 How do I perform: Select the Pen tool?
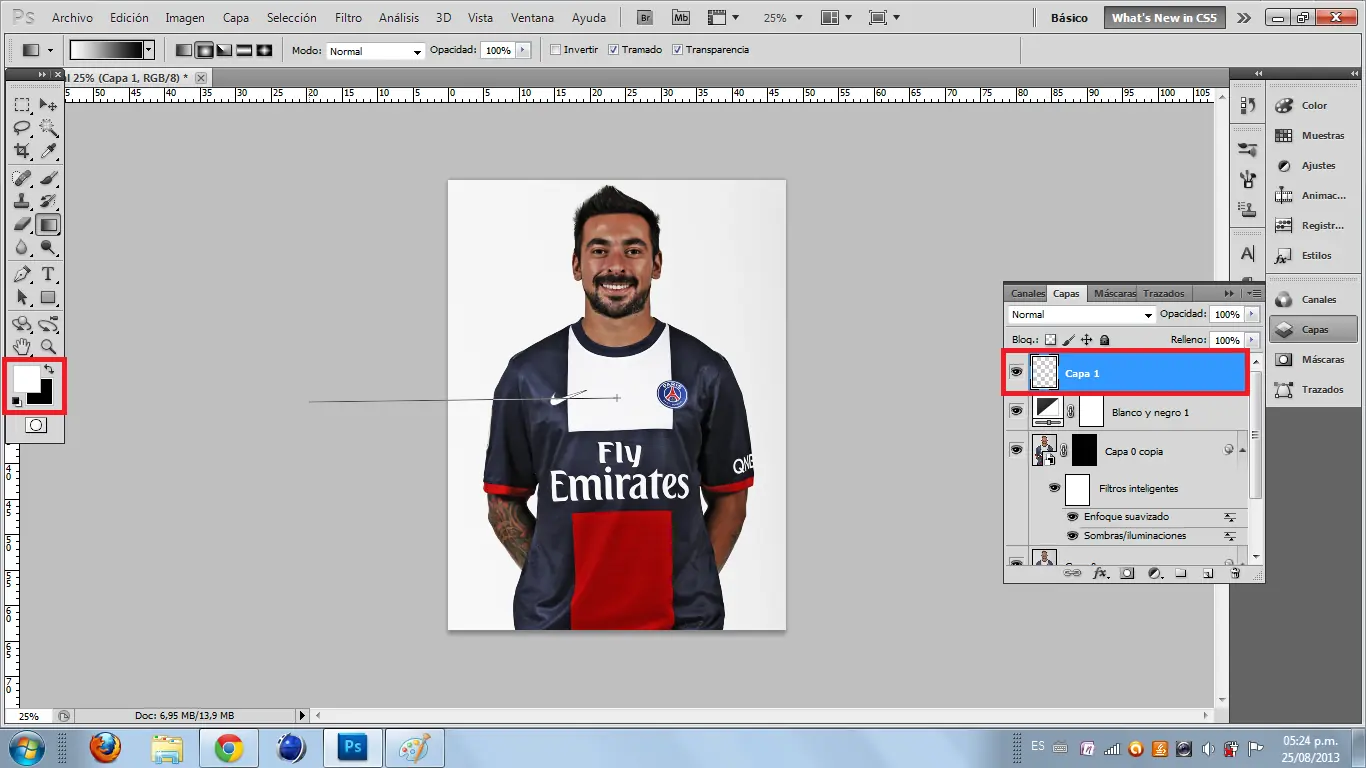pyautogui.click(x=22, y=274)
